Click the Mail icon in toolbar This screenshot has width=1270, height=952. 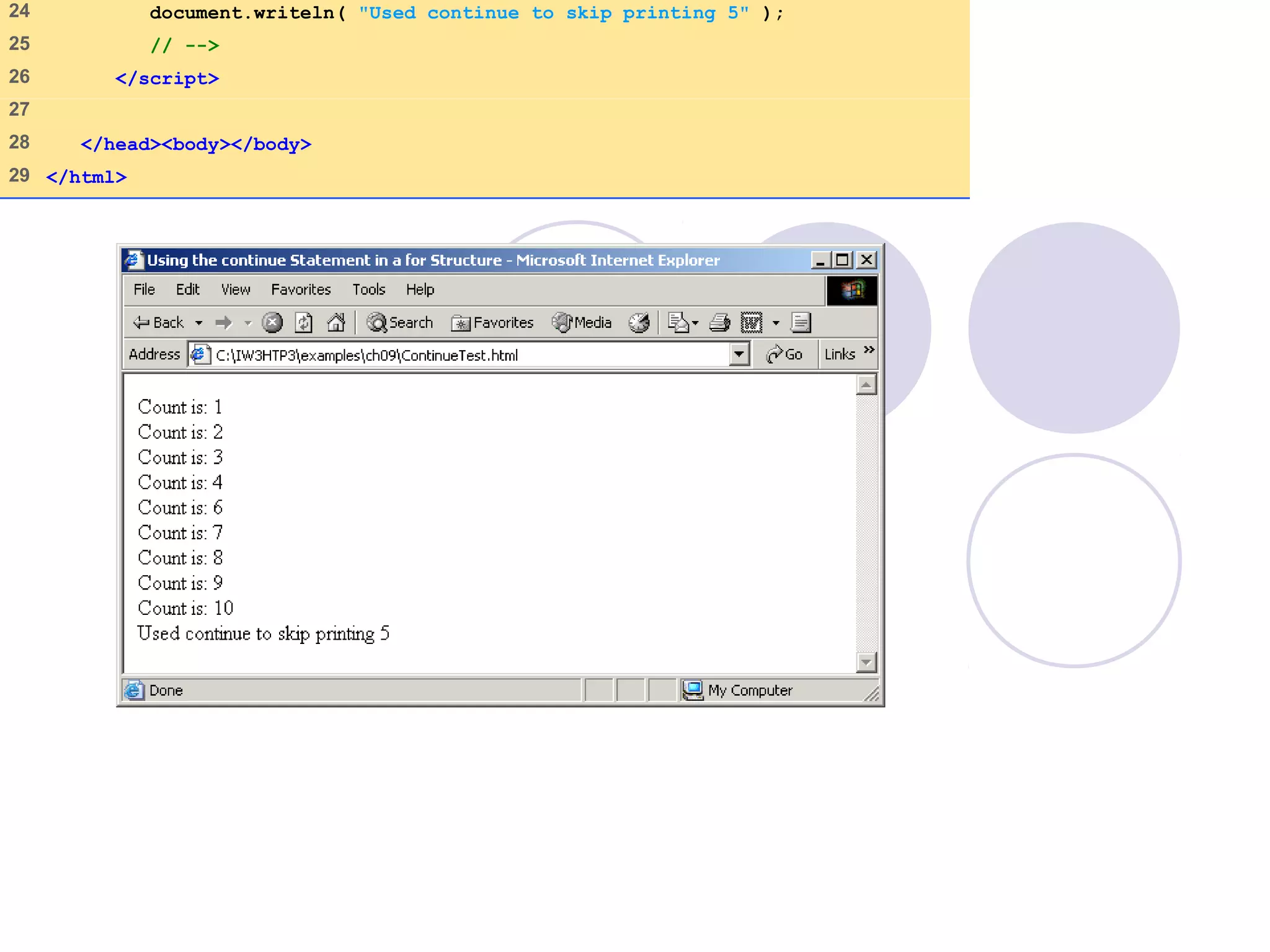[x=678, y=322]
